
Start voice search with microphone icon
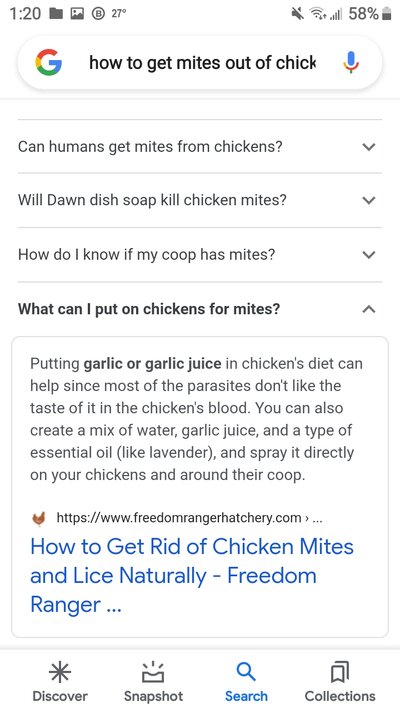click(x=351, y=62)
